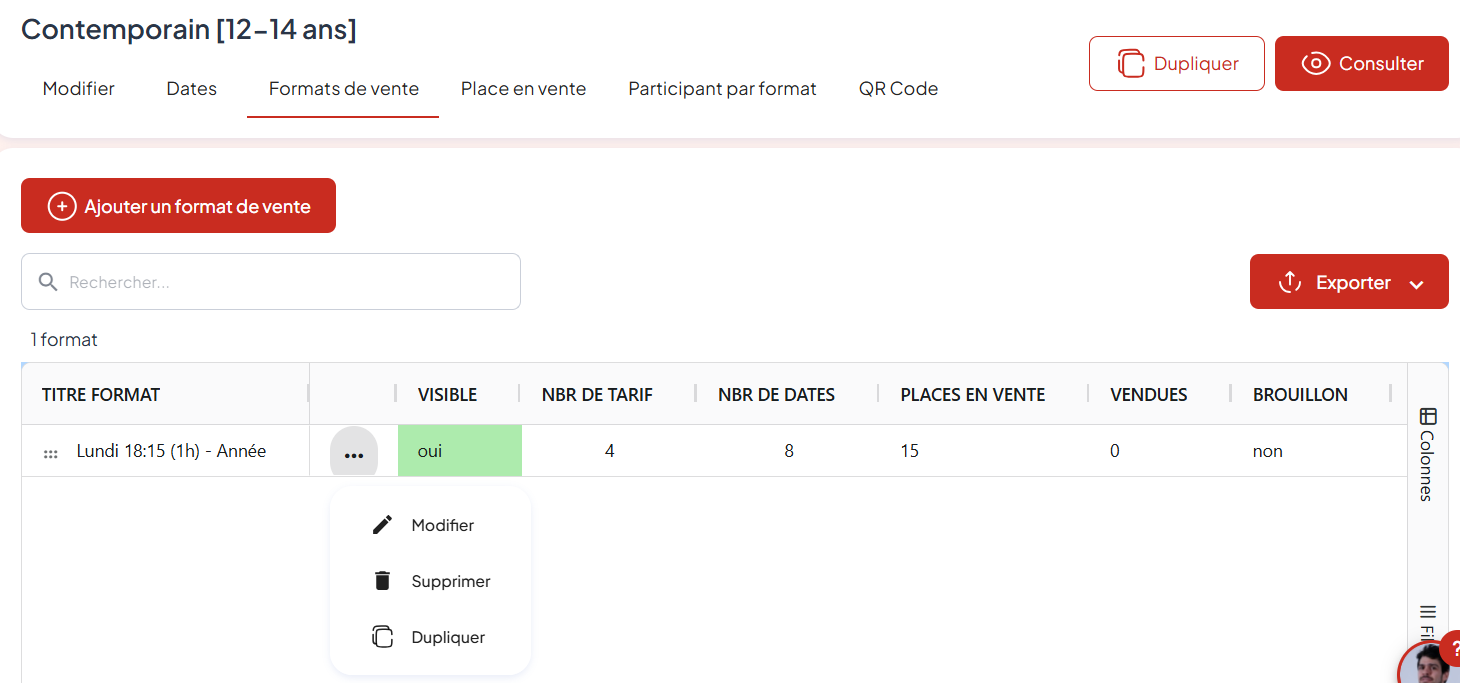Sort by the NBR DE TARIF column header
Screen dimensions: 1460x683
[597, 395]
